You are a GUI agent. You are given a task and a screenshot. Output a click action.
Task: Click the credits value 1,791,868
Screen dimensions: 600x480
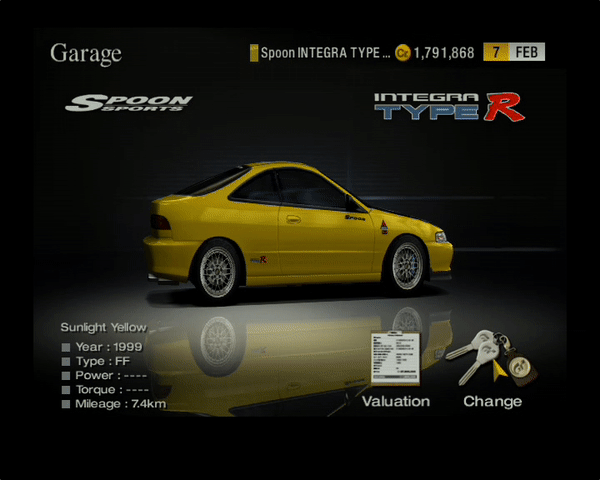[x=444, y=53]
